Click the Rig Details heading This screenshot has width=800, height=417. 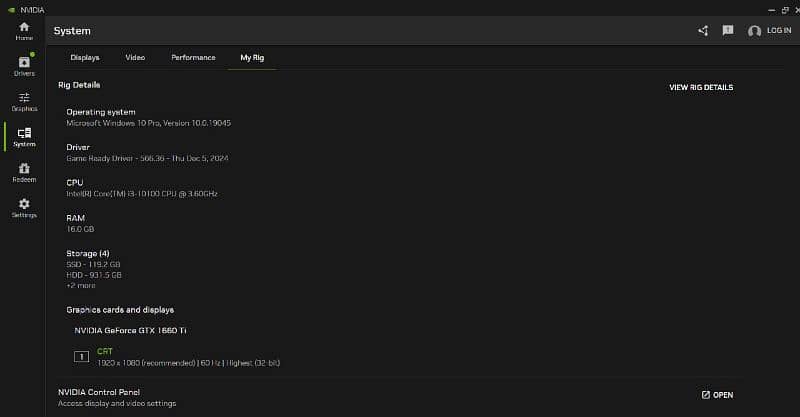79,85
